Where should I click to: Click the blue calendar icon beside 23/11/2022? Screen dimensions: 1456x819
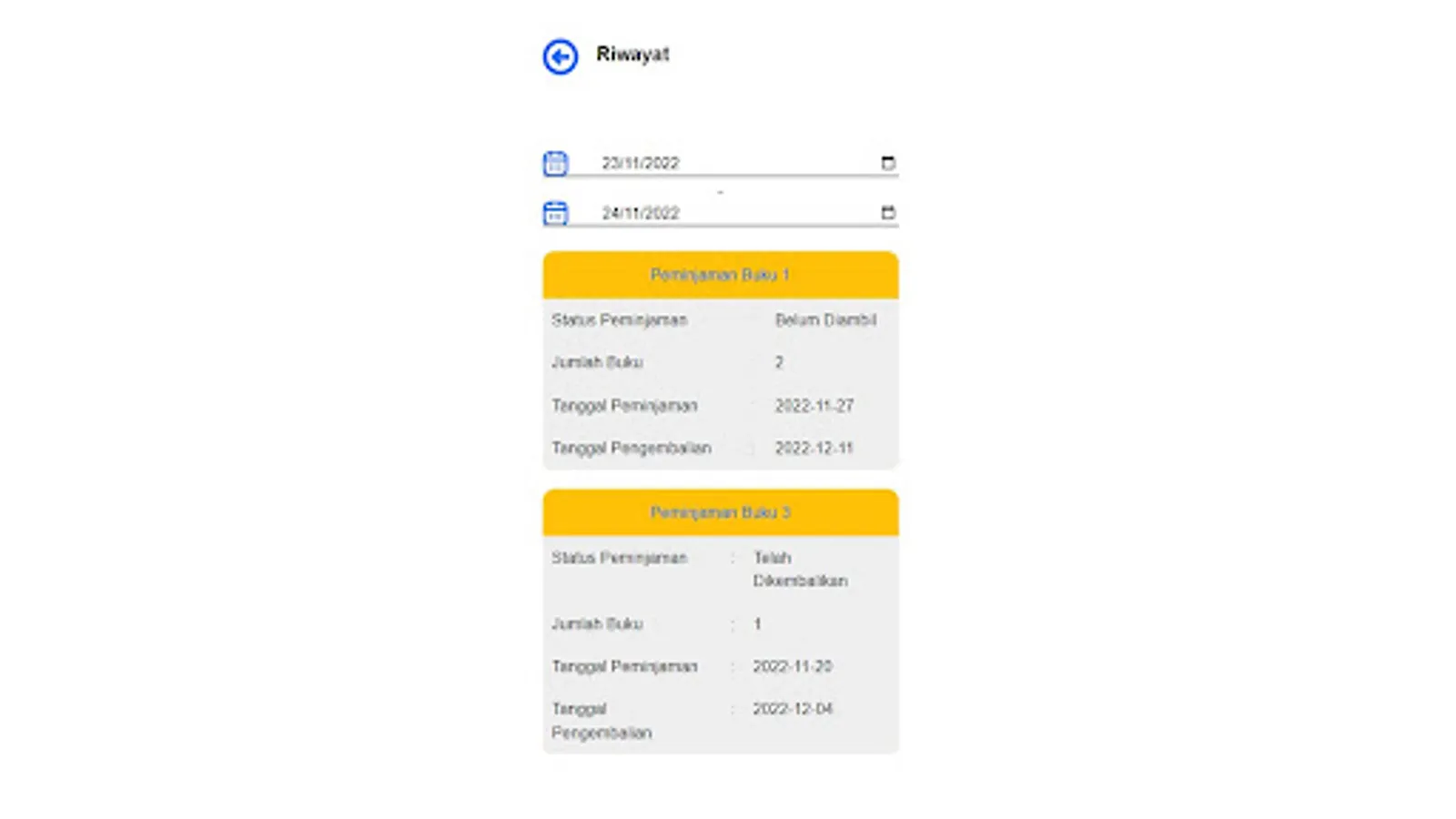(x=555, y=163)
